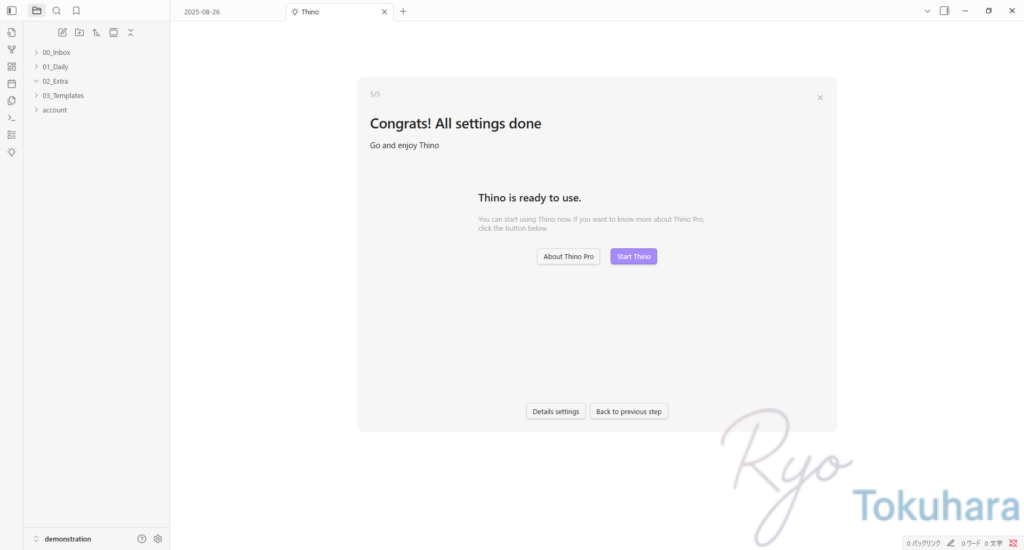The image size is (1024, 550).
Task: Click the pencil editing mode status icon
Action: pos(951,543)
